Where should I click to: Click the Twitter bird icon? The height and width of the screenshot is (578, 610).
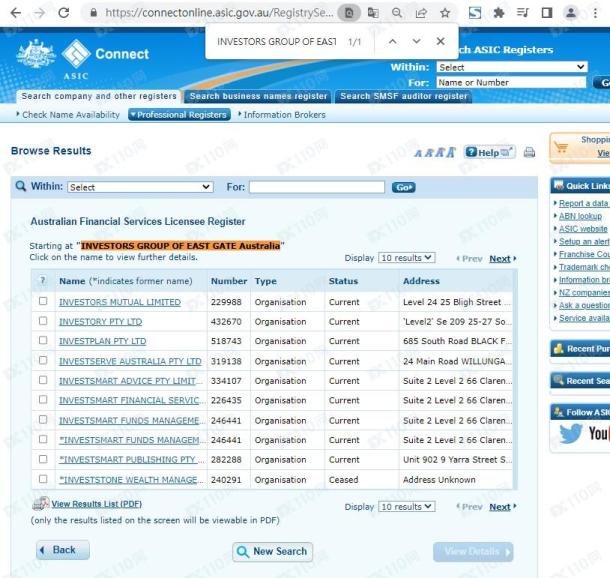(571, 433)
